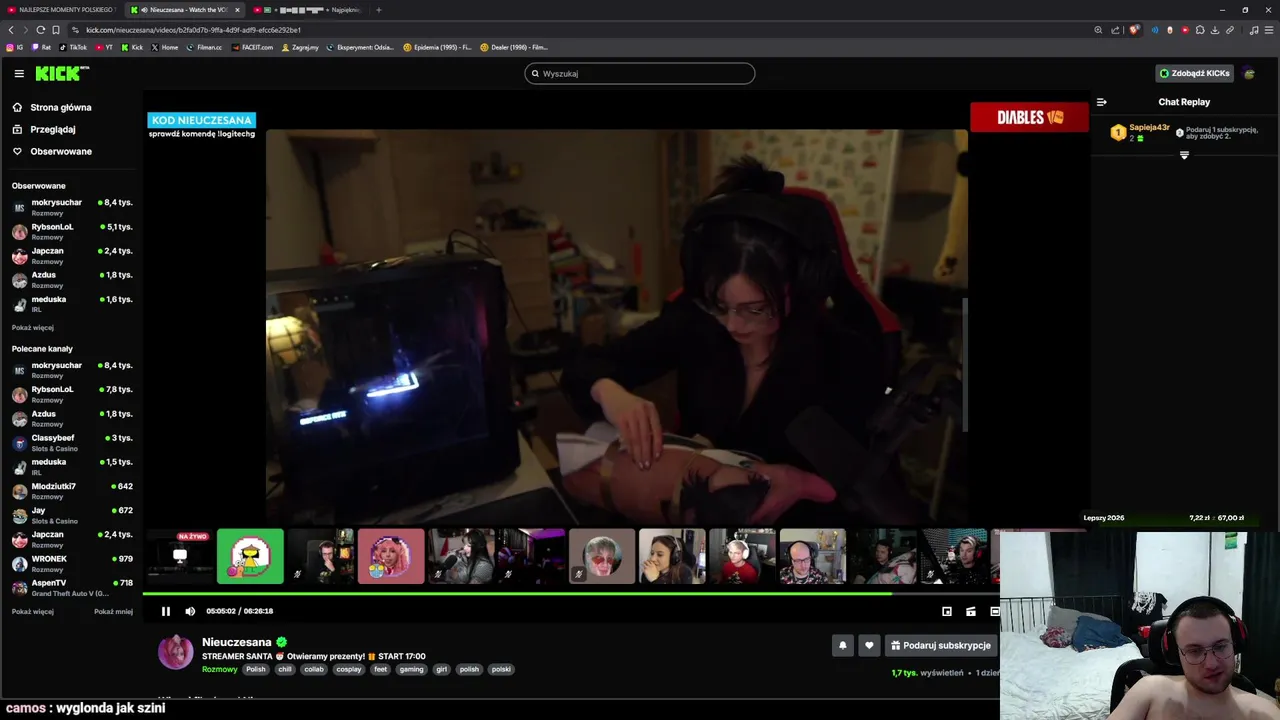Image resolution: width=1280 pixels, height=720 pixels.
Task: Open RybsonLoL in Obserwowane list
Action: point(72,231)
